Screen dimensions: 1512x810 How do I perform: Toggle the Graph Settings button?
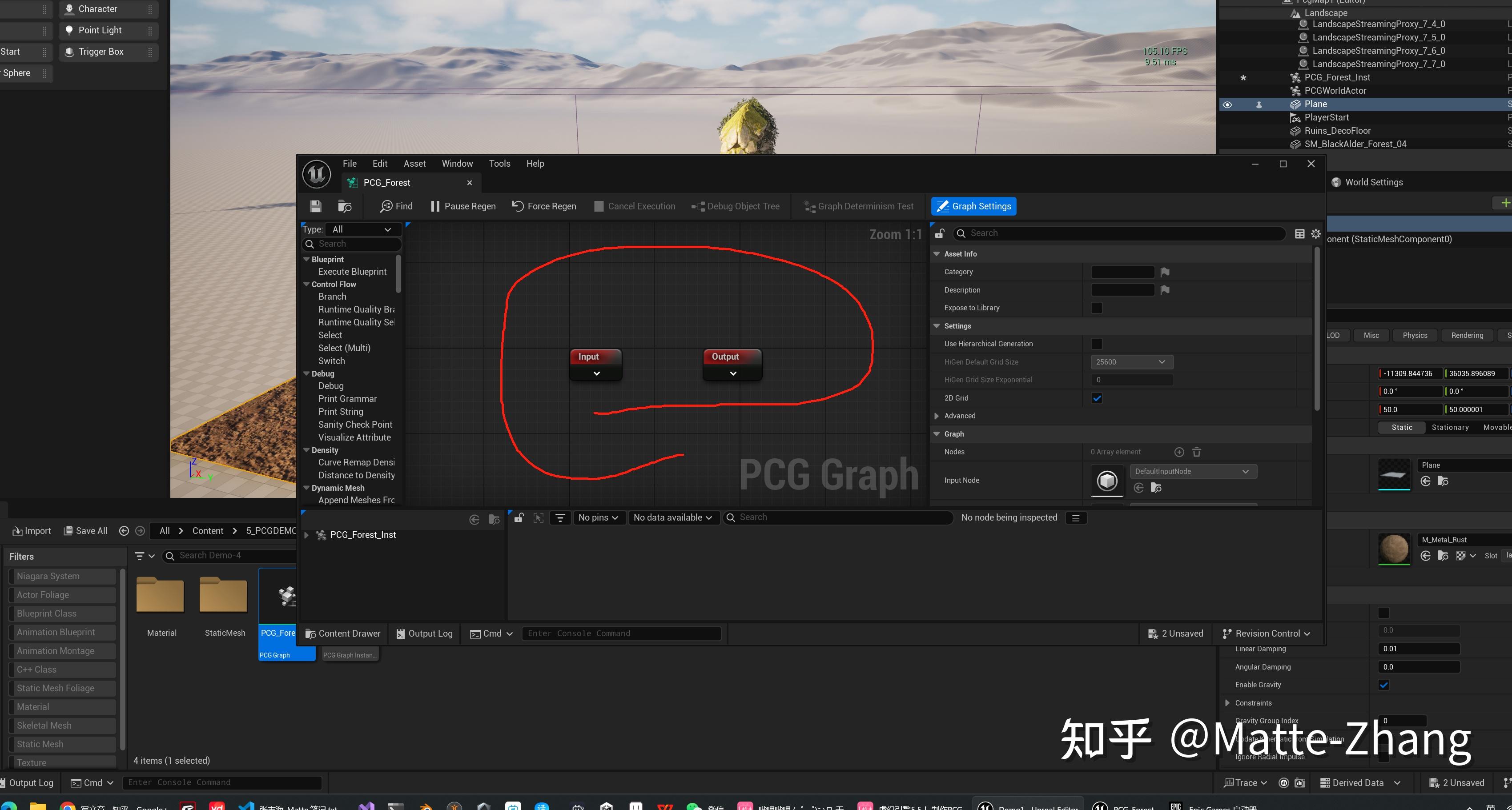973,206
